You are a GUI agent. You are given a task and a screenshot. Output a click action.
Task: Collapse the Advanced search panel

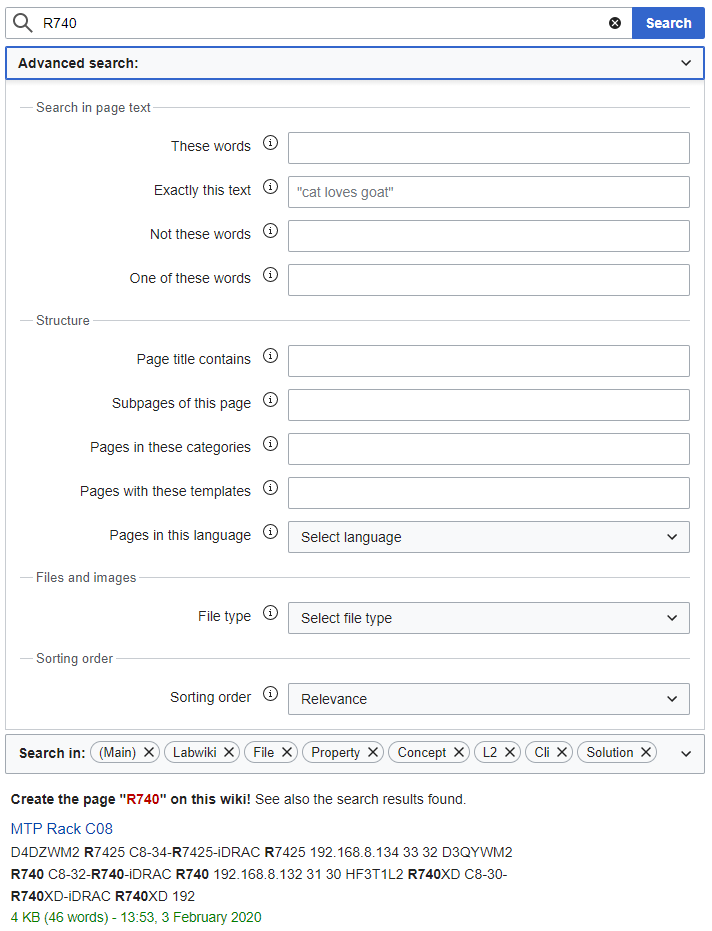(686, 63)
